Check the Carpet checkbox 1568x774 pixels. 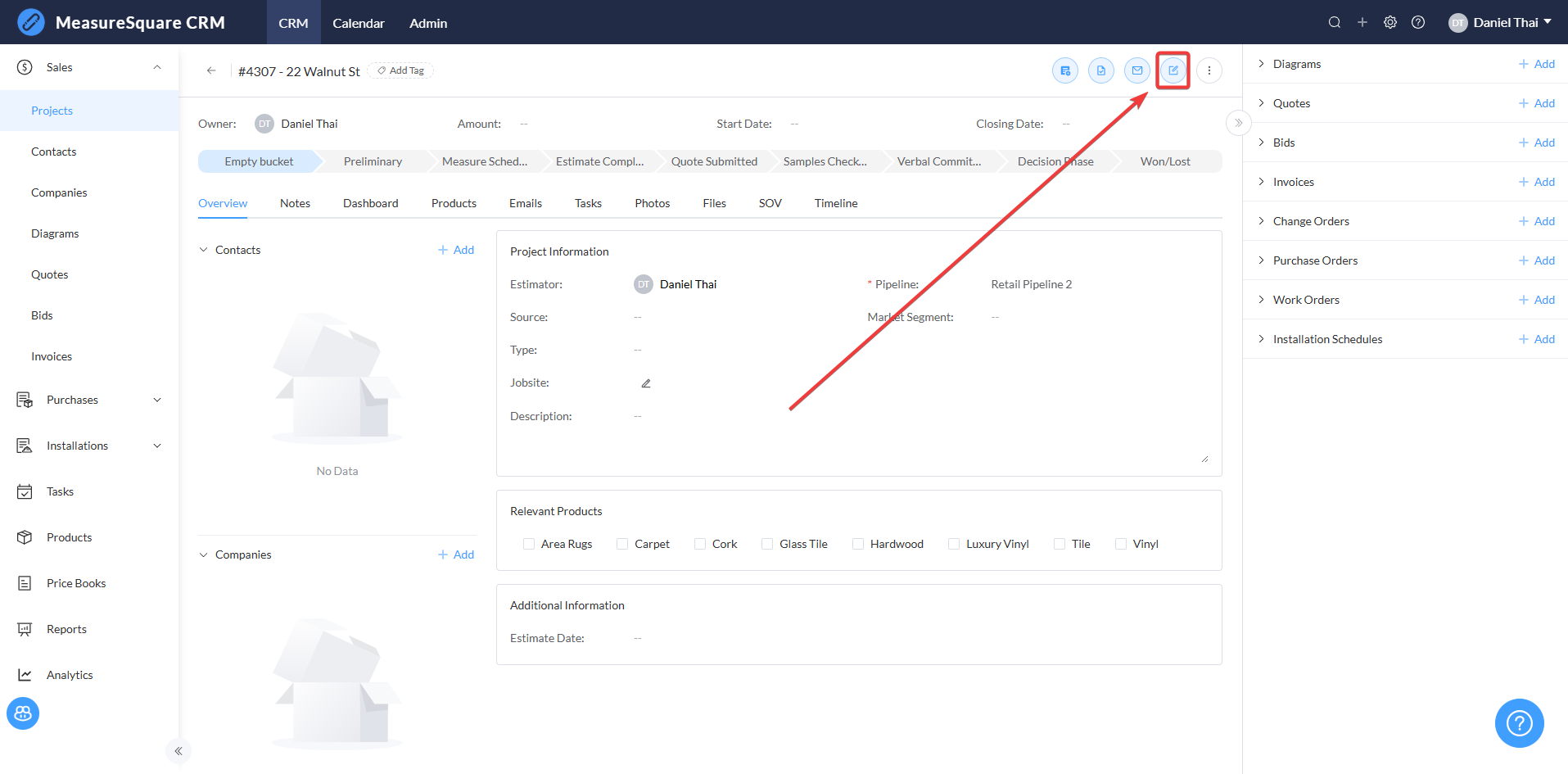pos(622,544)
